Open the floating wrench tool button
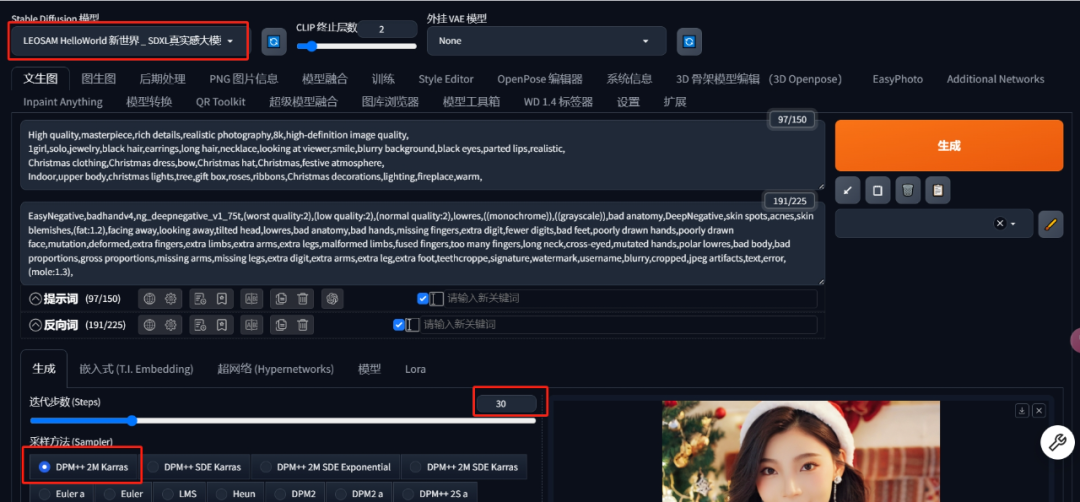Image resolution: width=1080 pixels, height=502 pixels. click(x=1057, y=442)
